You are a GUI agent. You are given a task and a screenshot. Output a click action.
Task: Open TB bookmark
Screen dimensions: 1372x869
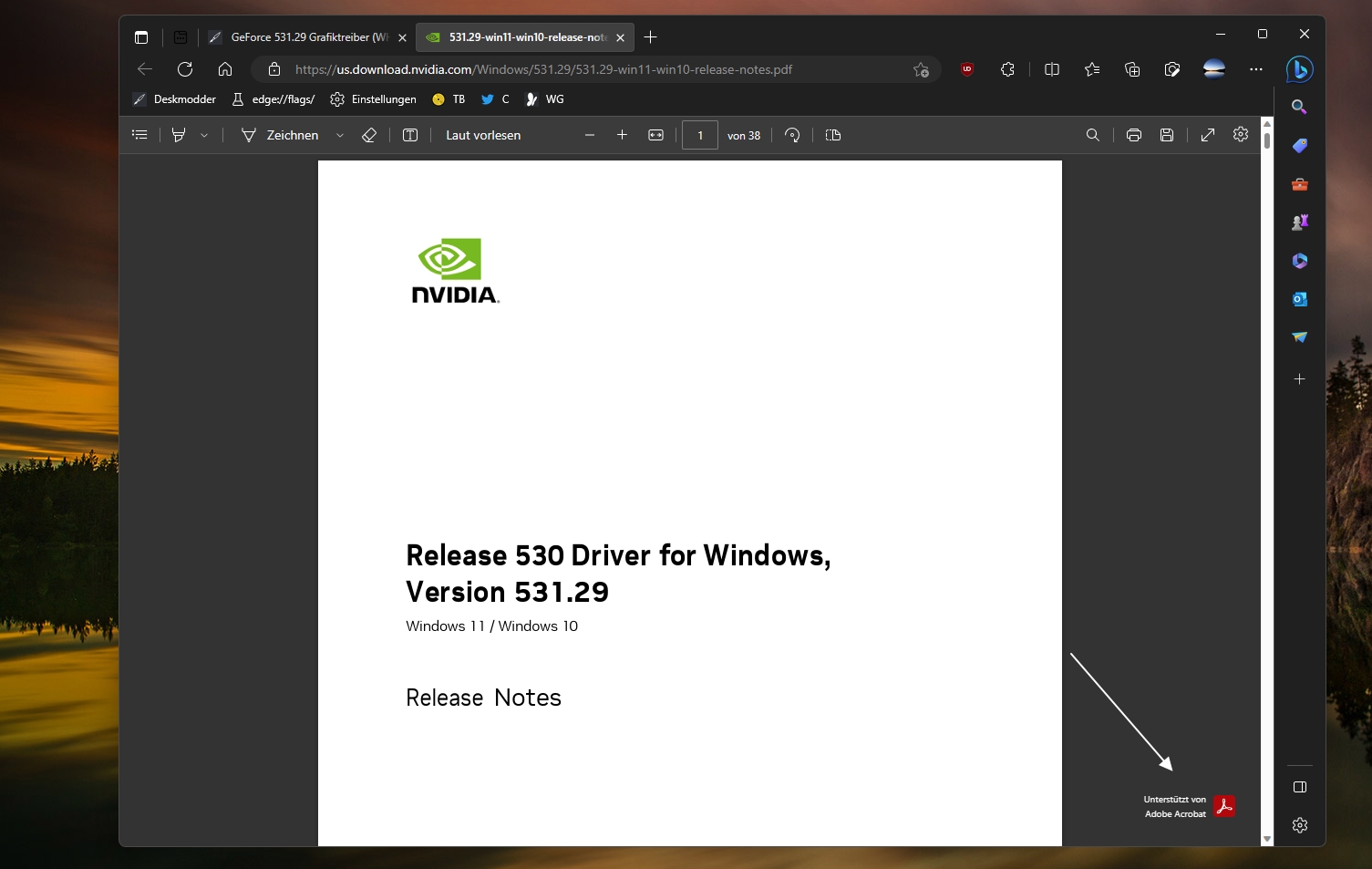tap(449, 99)
